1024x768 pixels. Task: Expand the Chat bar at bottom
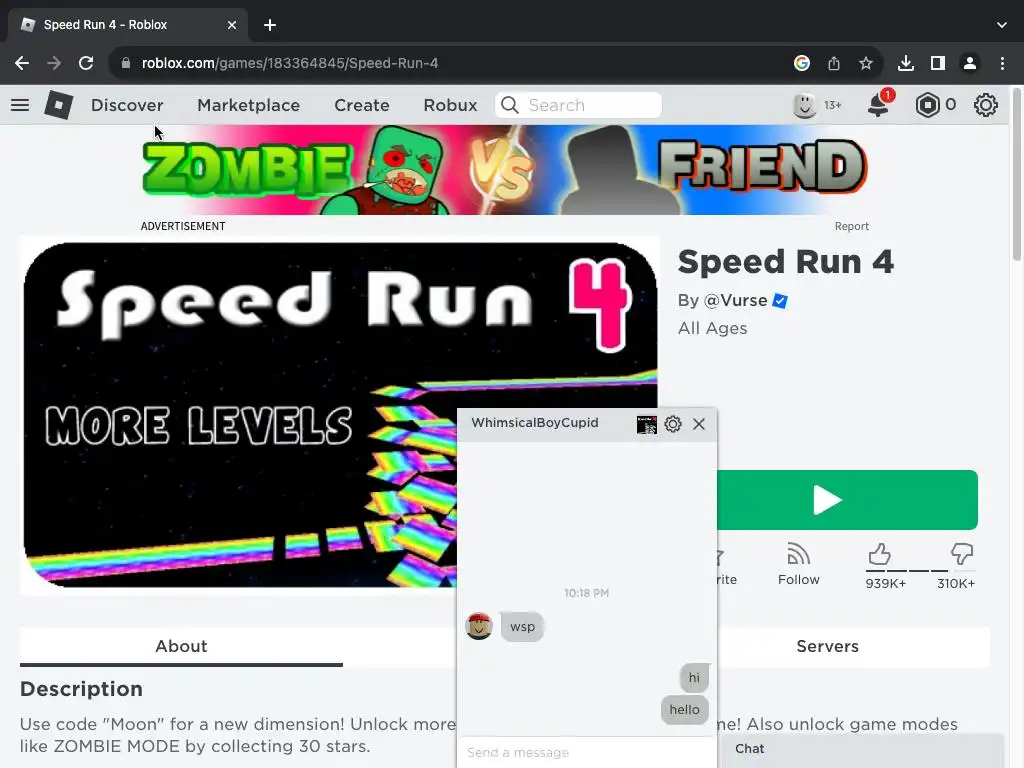point(862,750)
